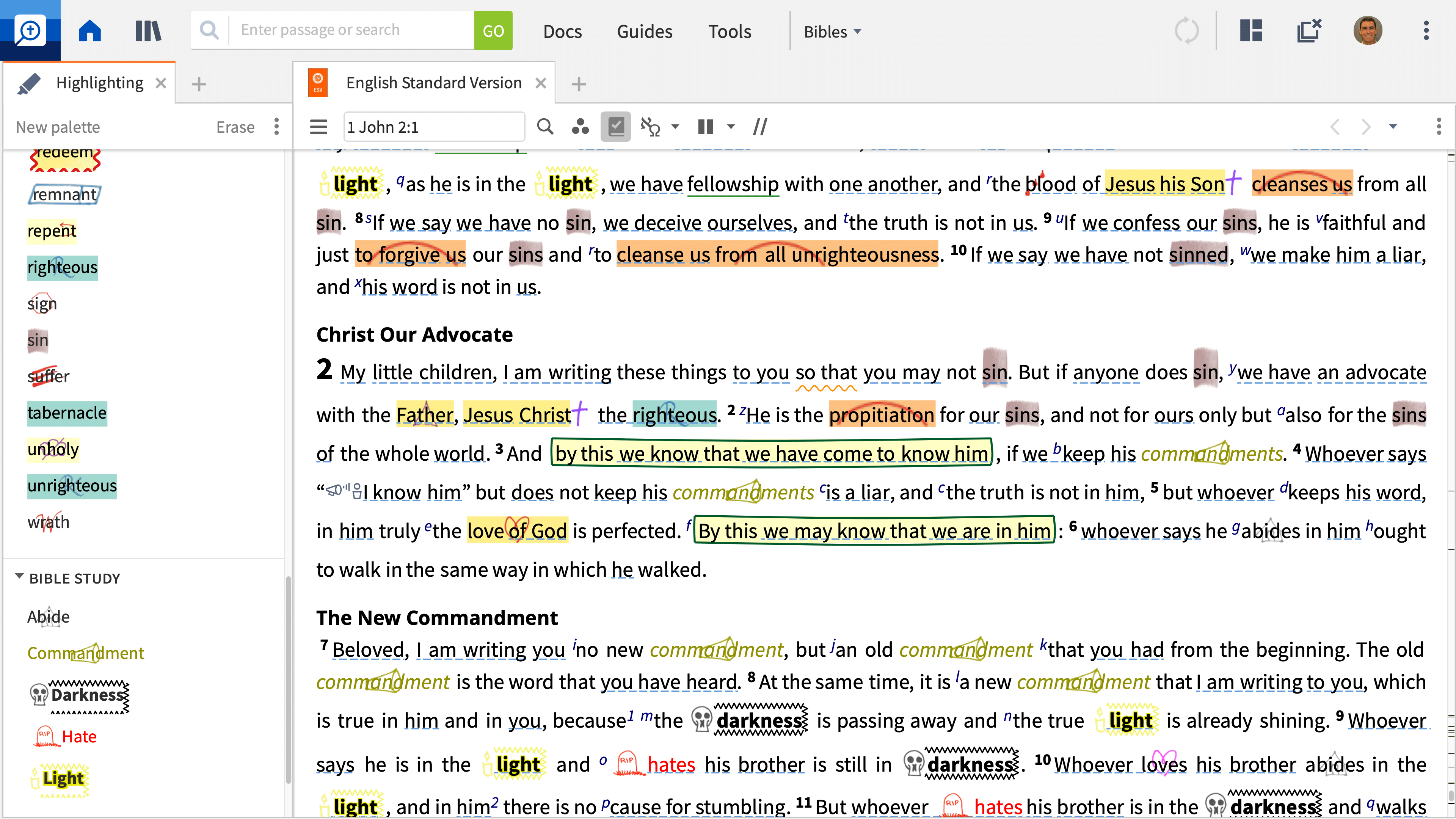Toggle the reading plan checkmark button
1456x819 pixels.
click(x=616, y=127)
